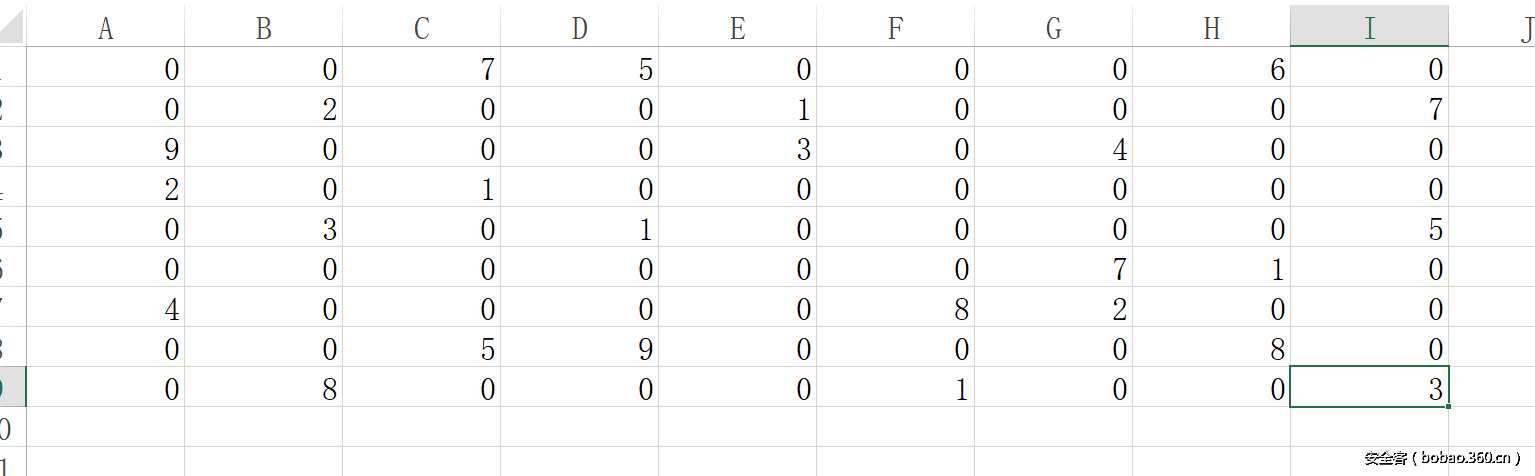This screenshot has width=1535, height=476.
Task: Click the highlighted column I header
Action: coord(1369,29)
